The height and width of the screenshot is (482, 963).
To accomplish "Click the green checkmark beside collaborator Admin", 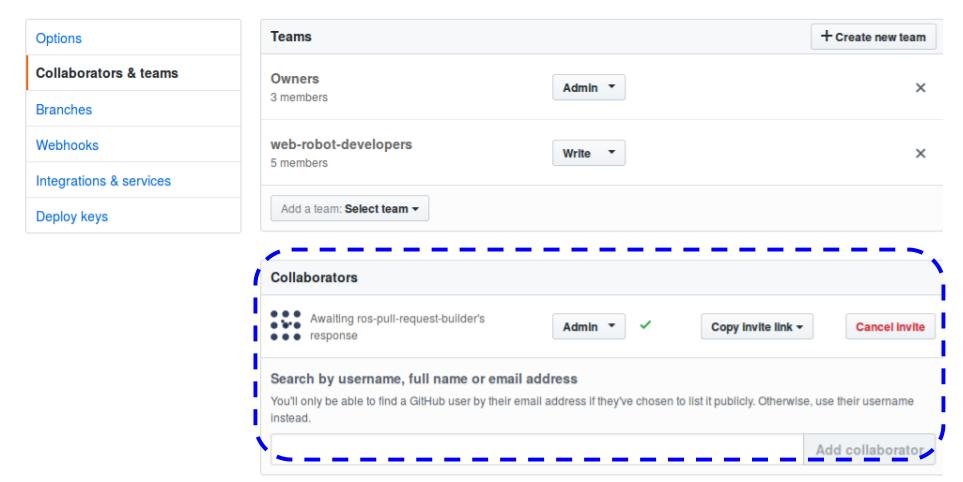I will [645, 326].
